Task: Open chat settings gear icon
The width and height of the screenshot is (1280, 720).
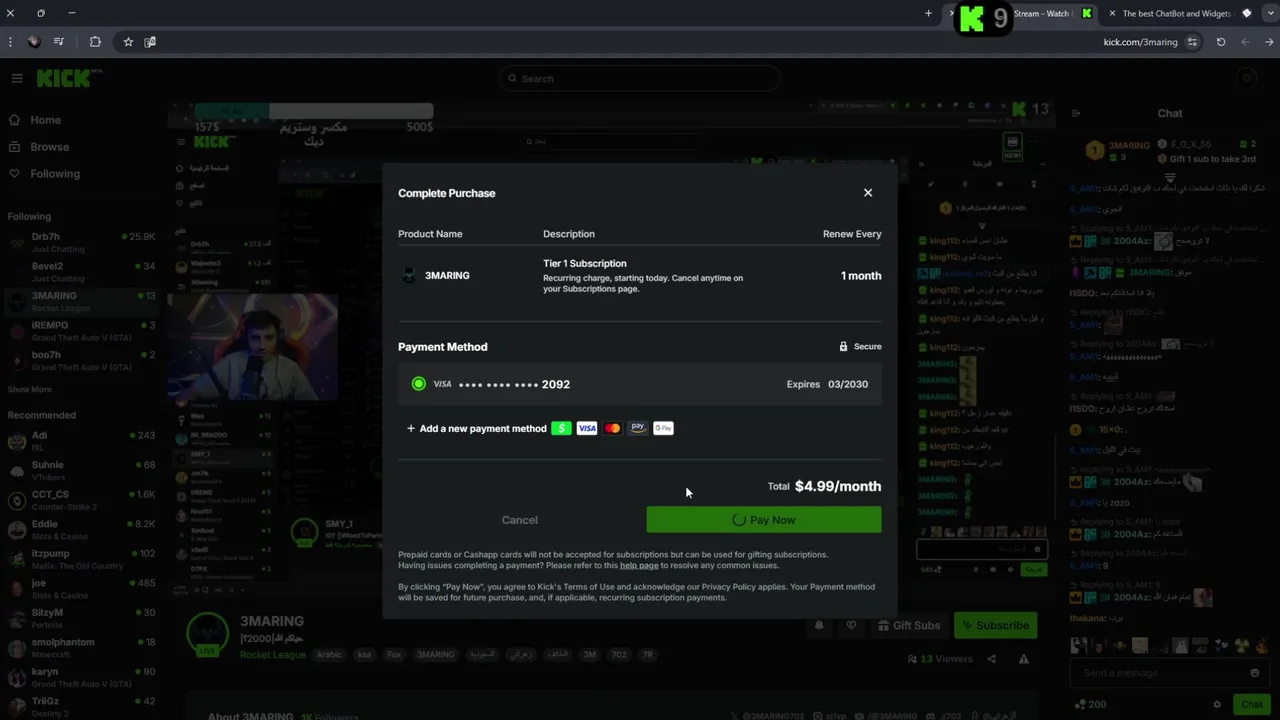Action: pos(1217,705)
